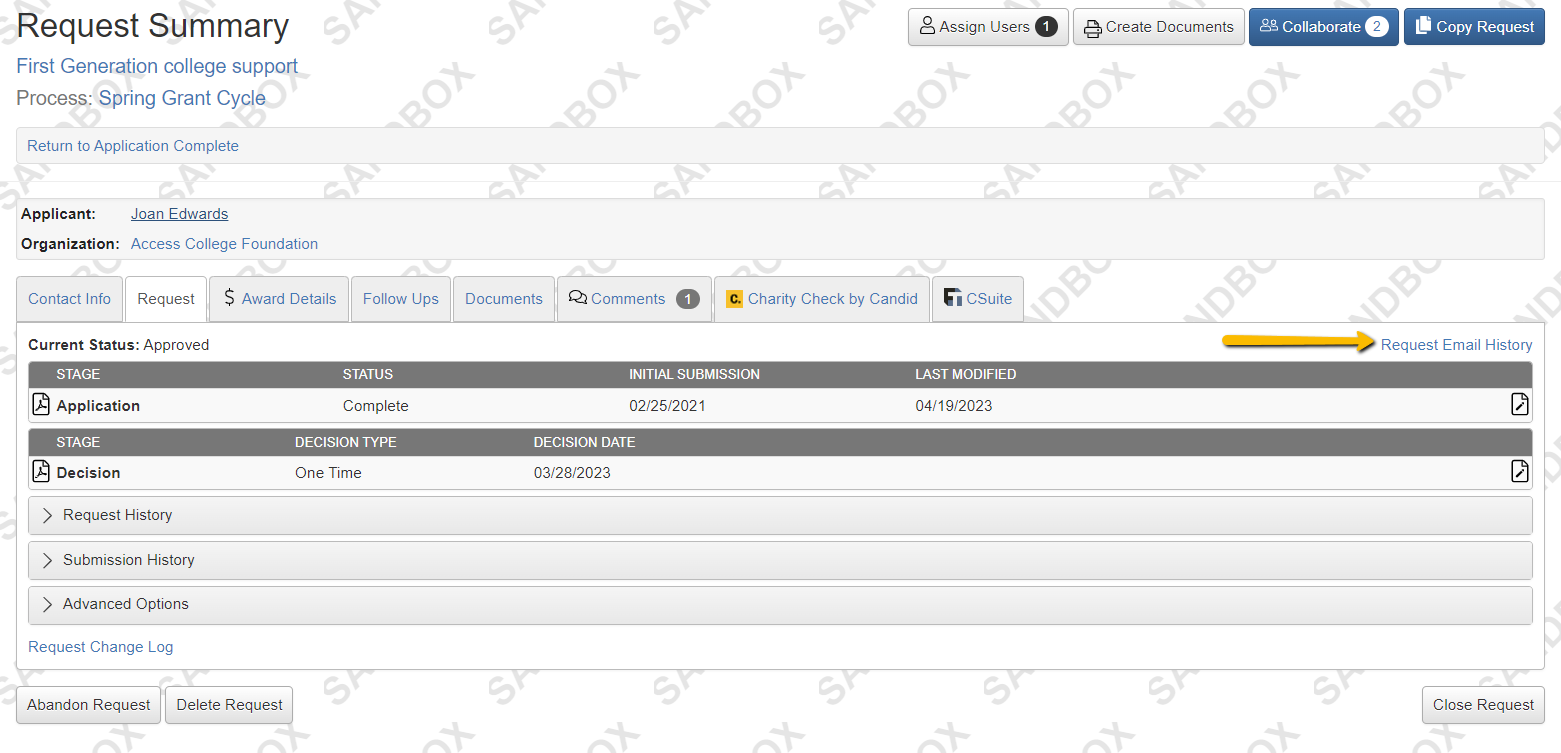This screenshot has height=753, width=1561.
Task: Click the people icon on Collaborate
Action: [x=1269, y=26]
